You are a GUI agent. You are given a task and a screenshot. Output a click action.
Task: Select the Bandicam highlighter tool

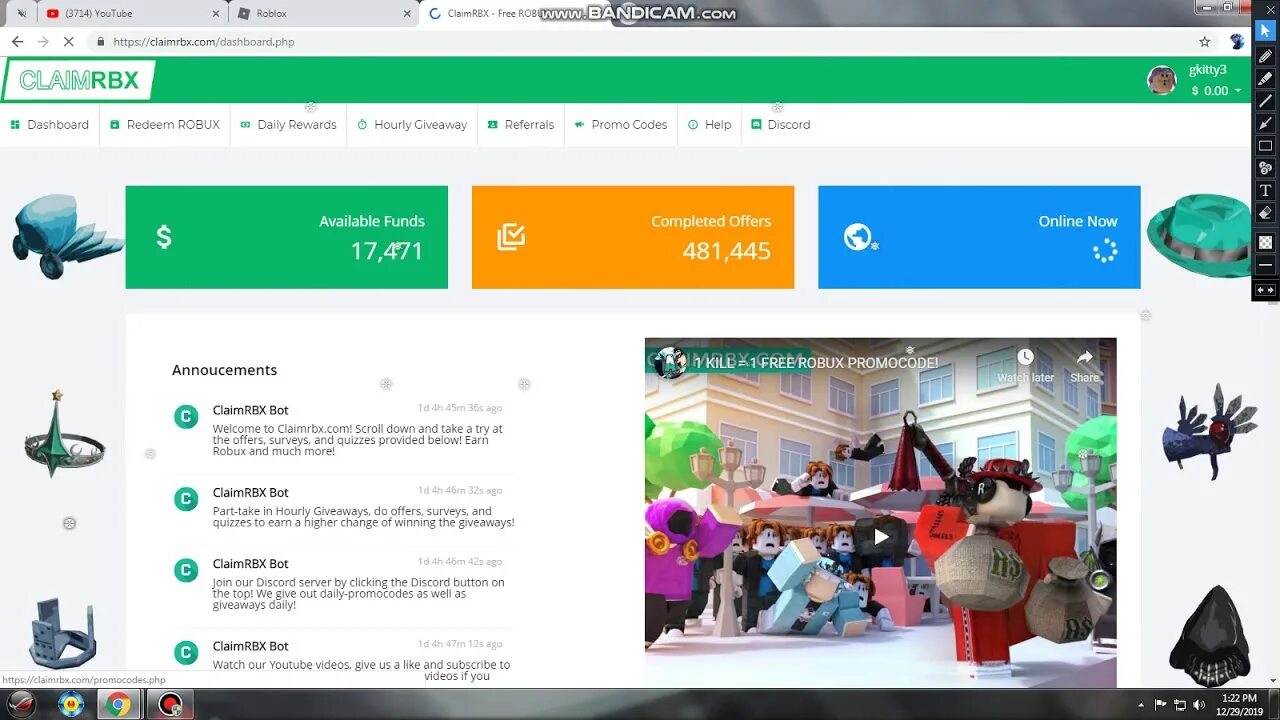click(1265, 78)
